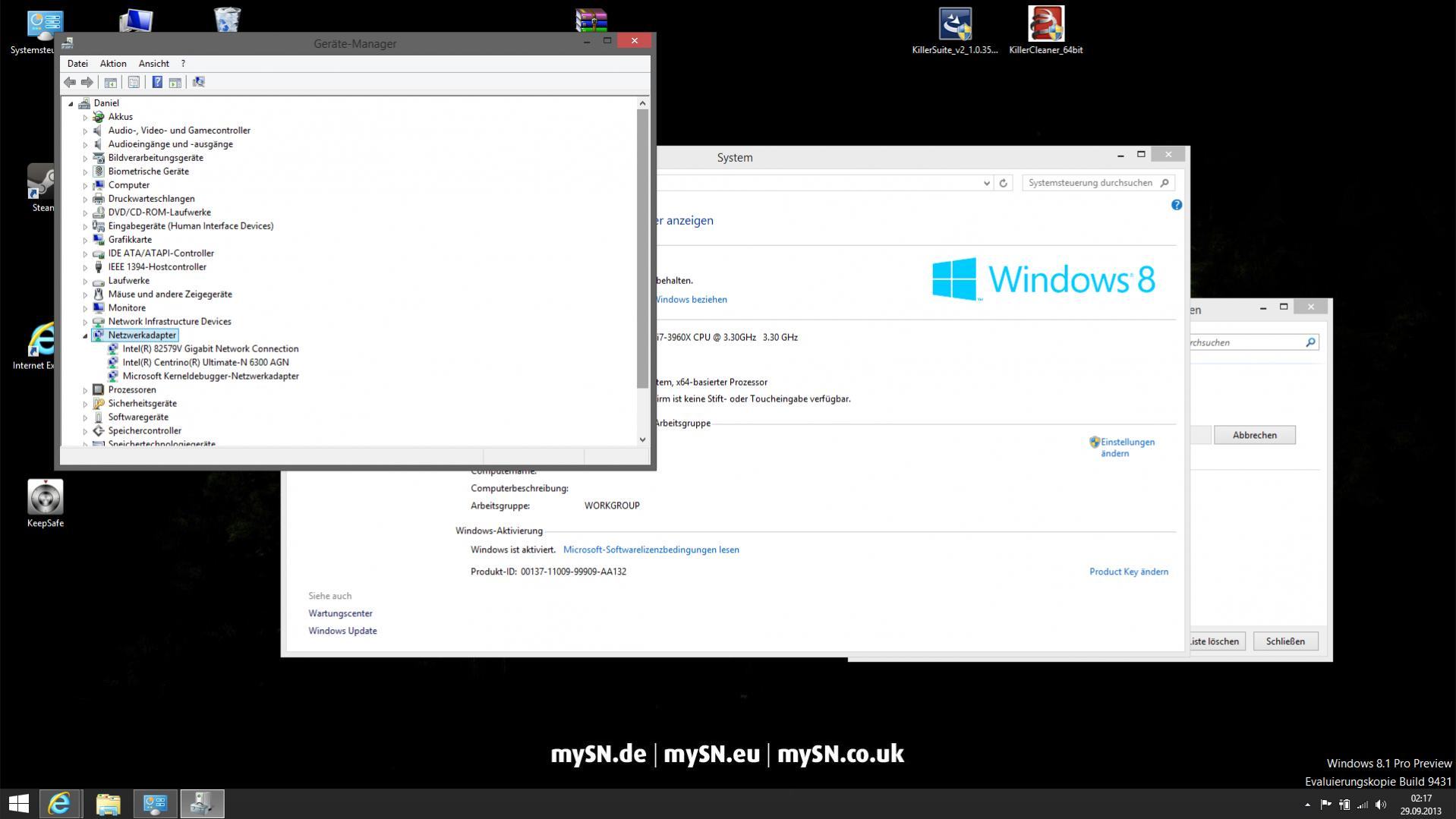Select the Netzwerkadapter tree item
This screenshot has height=819, width=1456.
[x=142, y=335]
